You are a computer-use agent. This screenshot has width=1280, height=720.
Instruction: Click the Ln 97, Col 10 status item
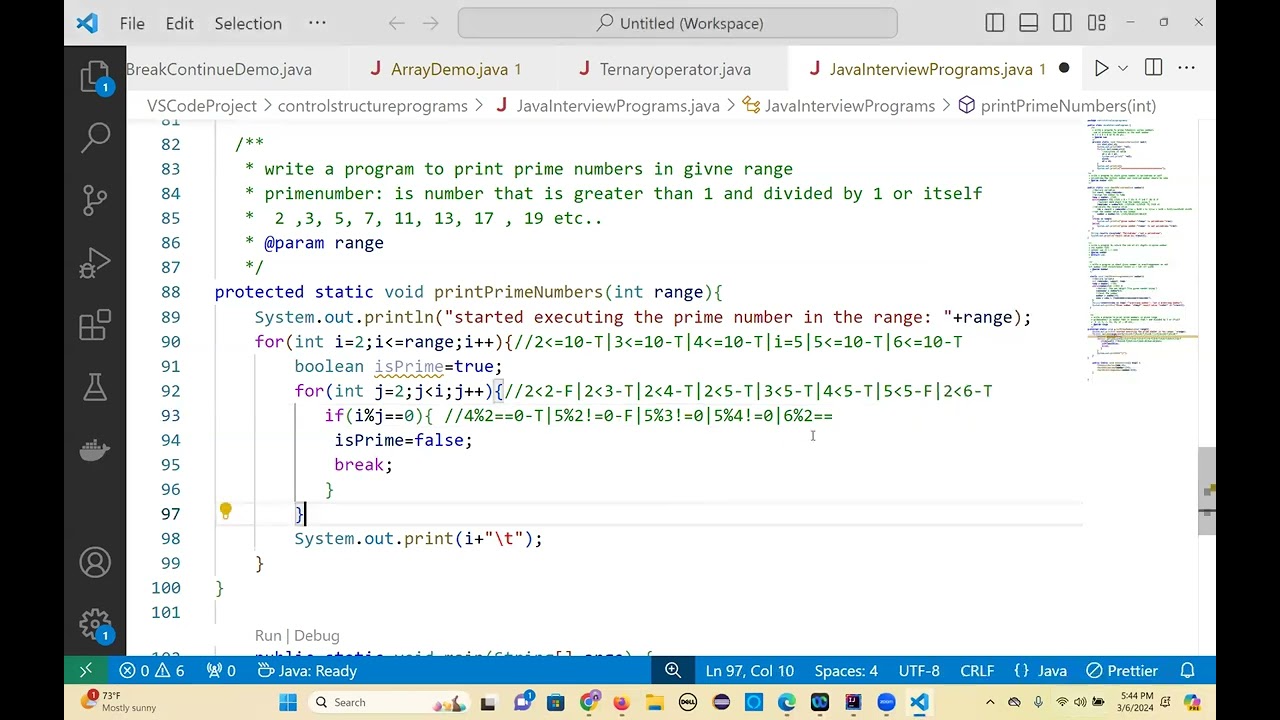pos(749,671)
